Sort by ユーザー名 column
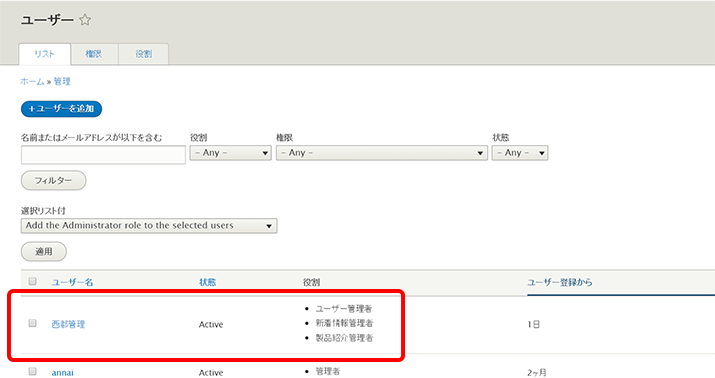 coord(73,282)
